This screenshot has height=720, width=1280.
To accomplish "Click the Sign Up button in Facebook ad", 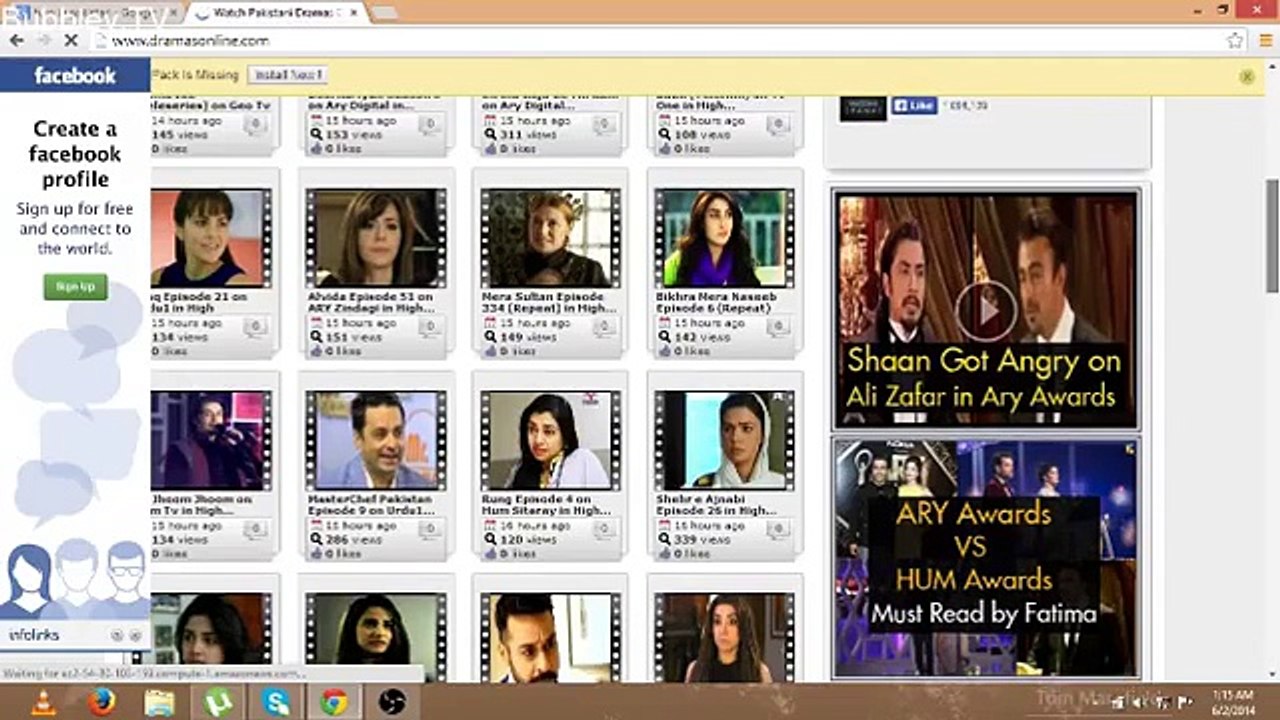I will [x=75, y=287].
